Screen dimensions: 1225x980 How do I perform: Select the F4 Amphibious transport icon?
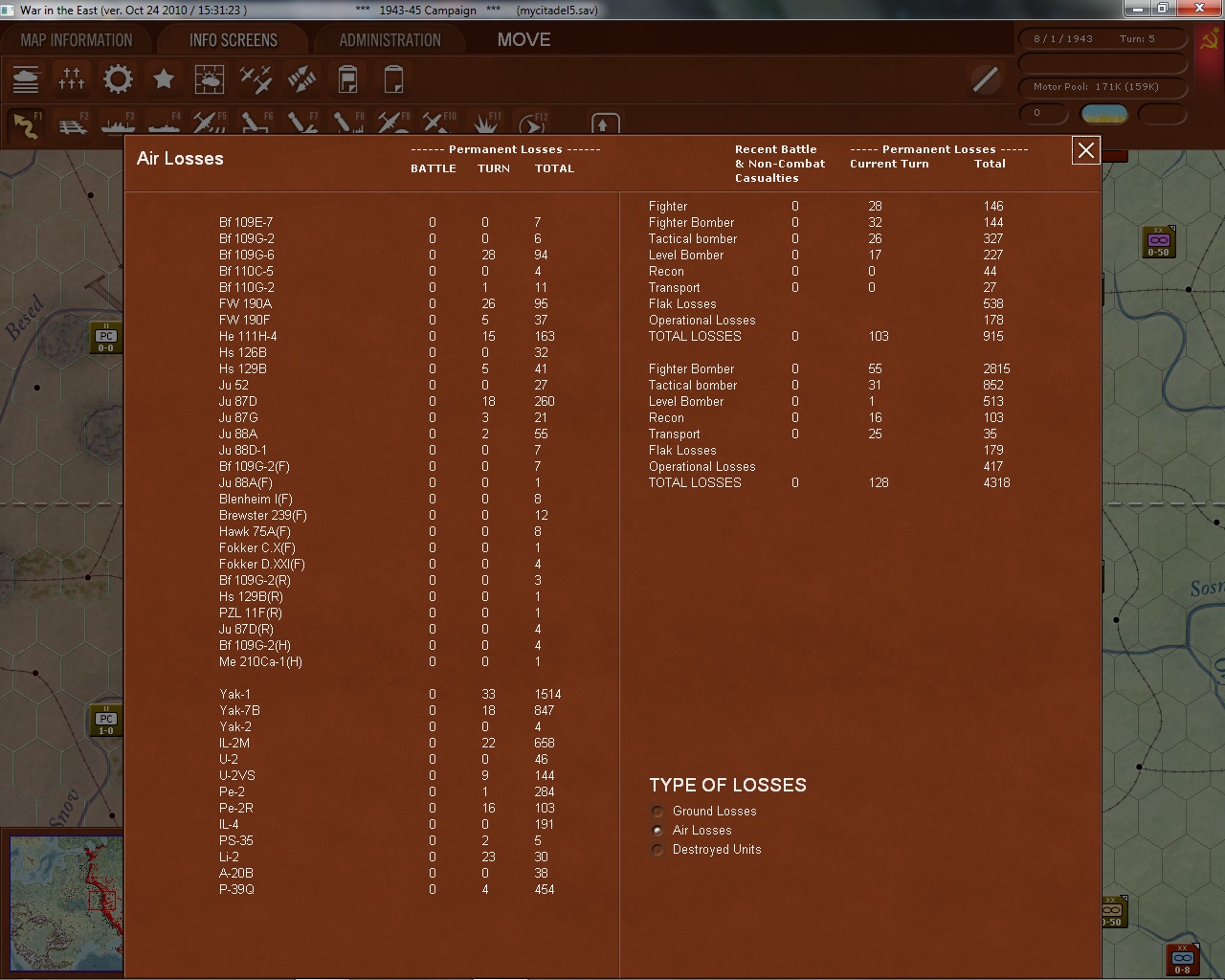pyautogui.click(x=164, y=125)
